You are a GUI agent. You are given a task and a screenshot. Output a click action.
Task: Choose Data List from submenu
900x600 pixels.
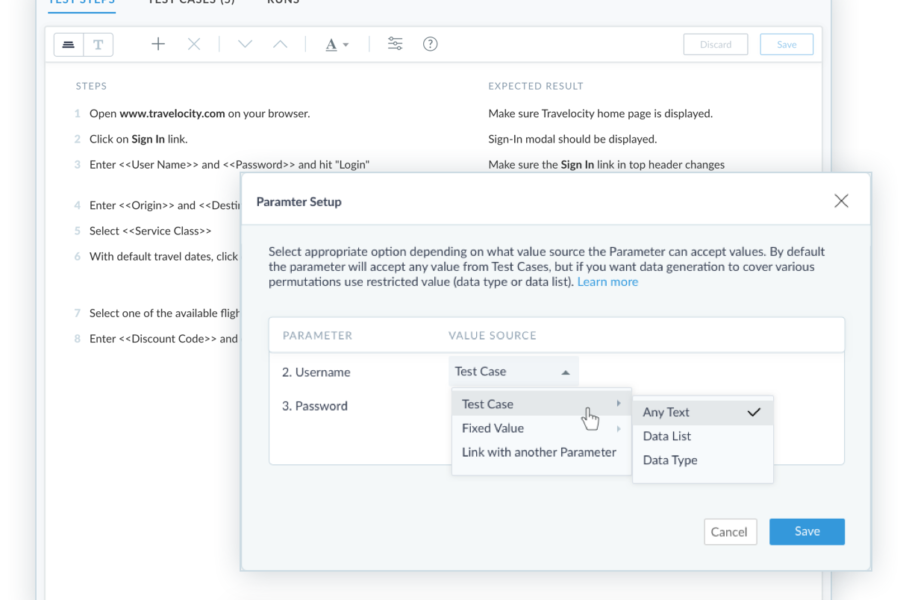click(667, 436)
